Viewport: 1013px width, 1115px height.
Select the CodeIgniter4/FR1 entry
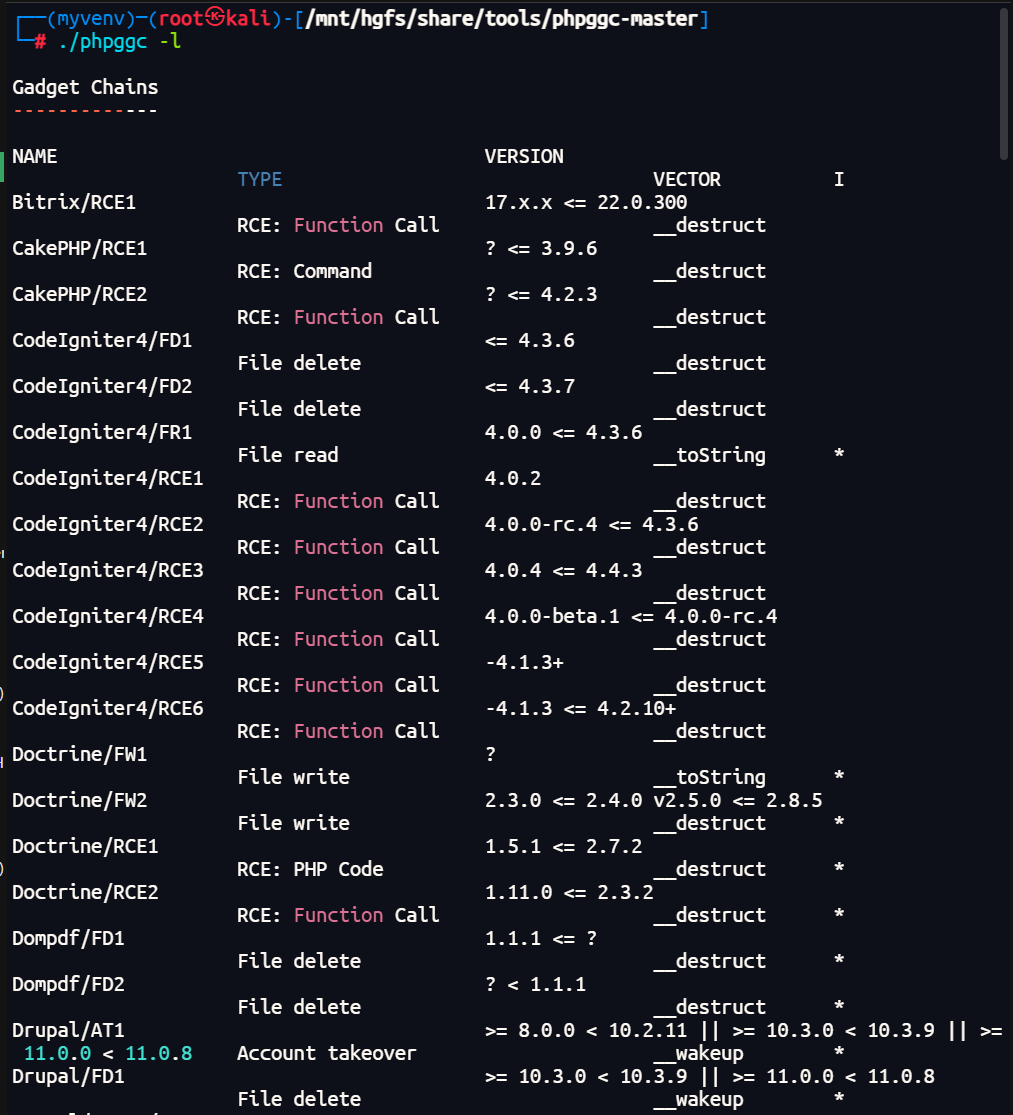(102, 432)
